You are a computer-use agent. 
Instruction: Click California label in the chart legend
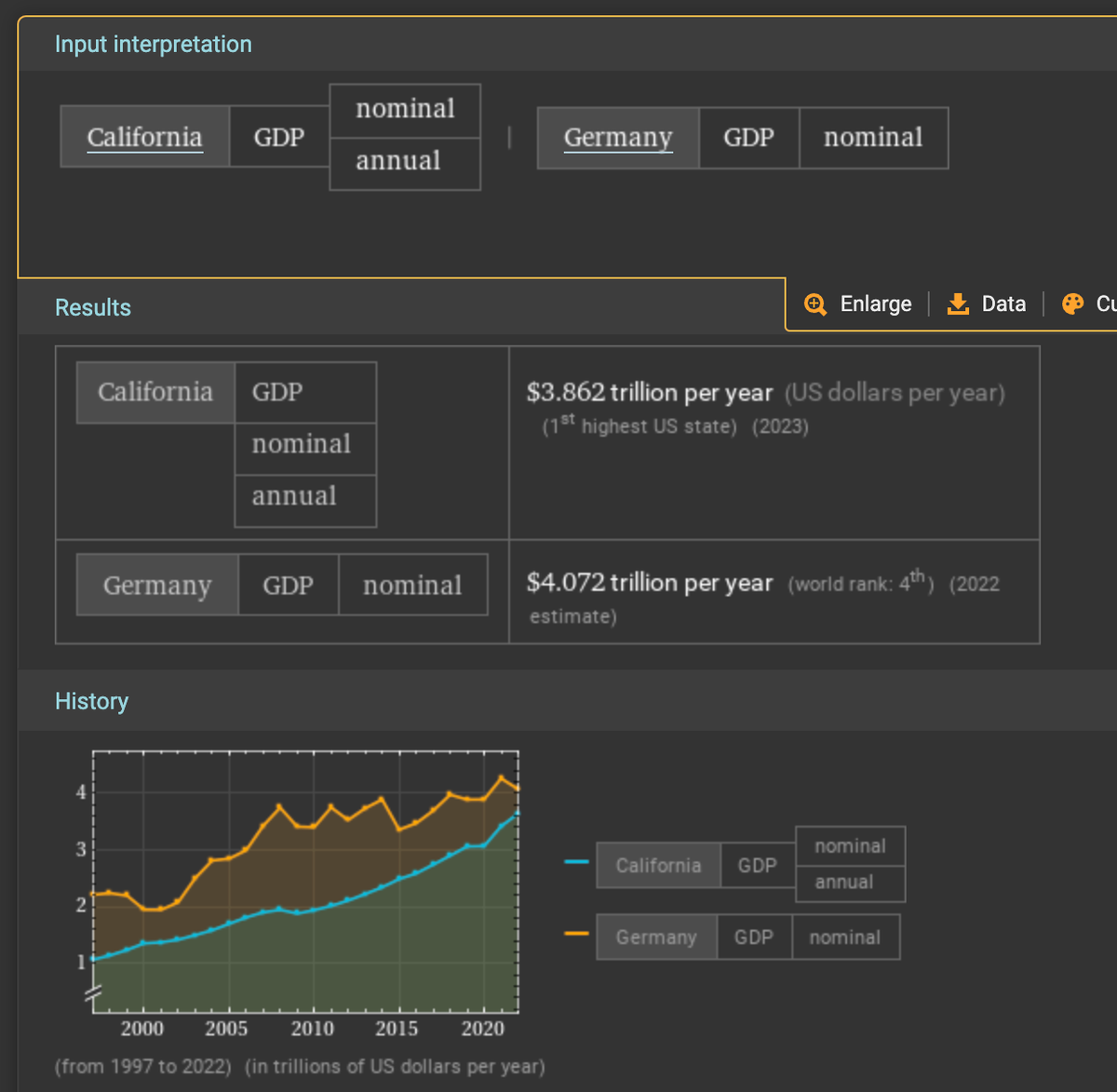658,865
